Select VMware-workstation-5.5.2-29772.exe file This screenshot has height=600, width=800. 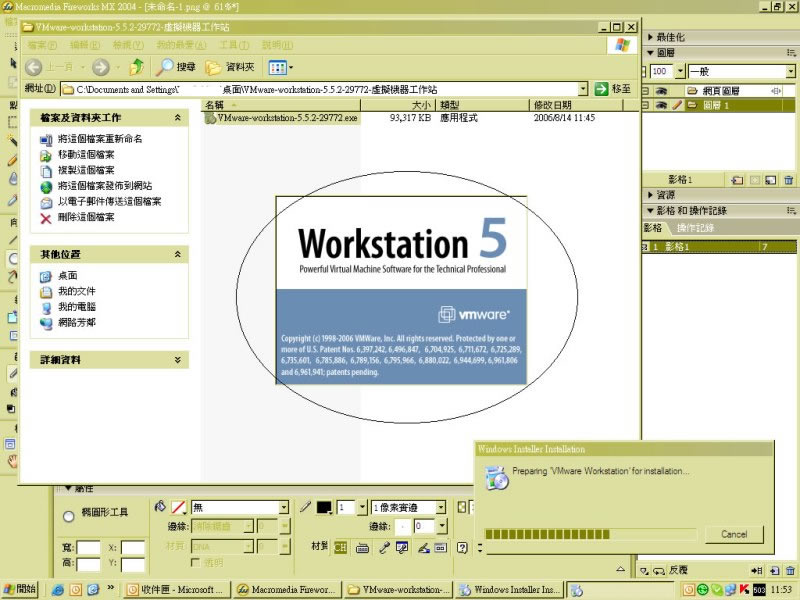click(281, 118)
